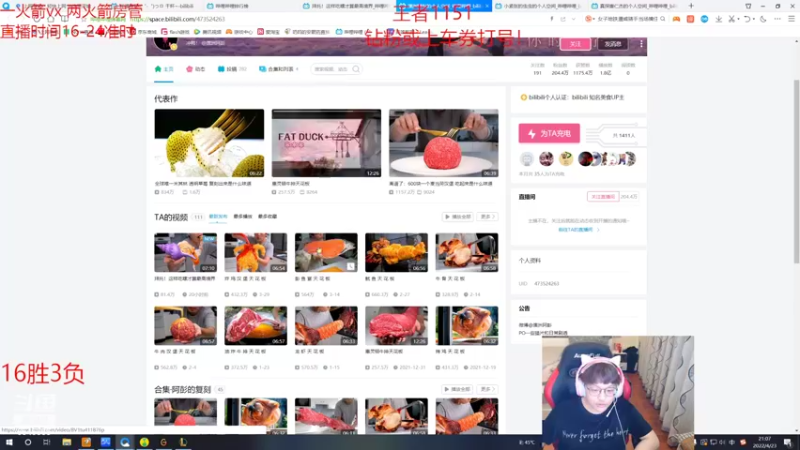Click the 粉丝数 204.4万 followers count
Screen dimensions: 800x450
coord(560,69)
